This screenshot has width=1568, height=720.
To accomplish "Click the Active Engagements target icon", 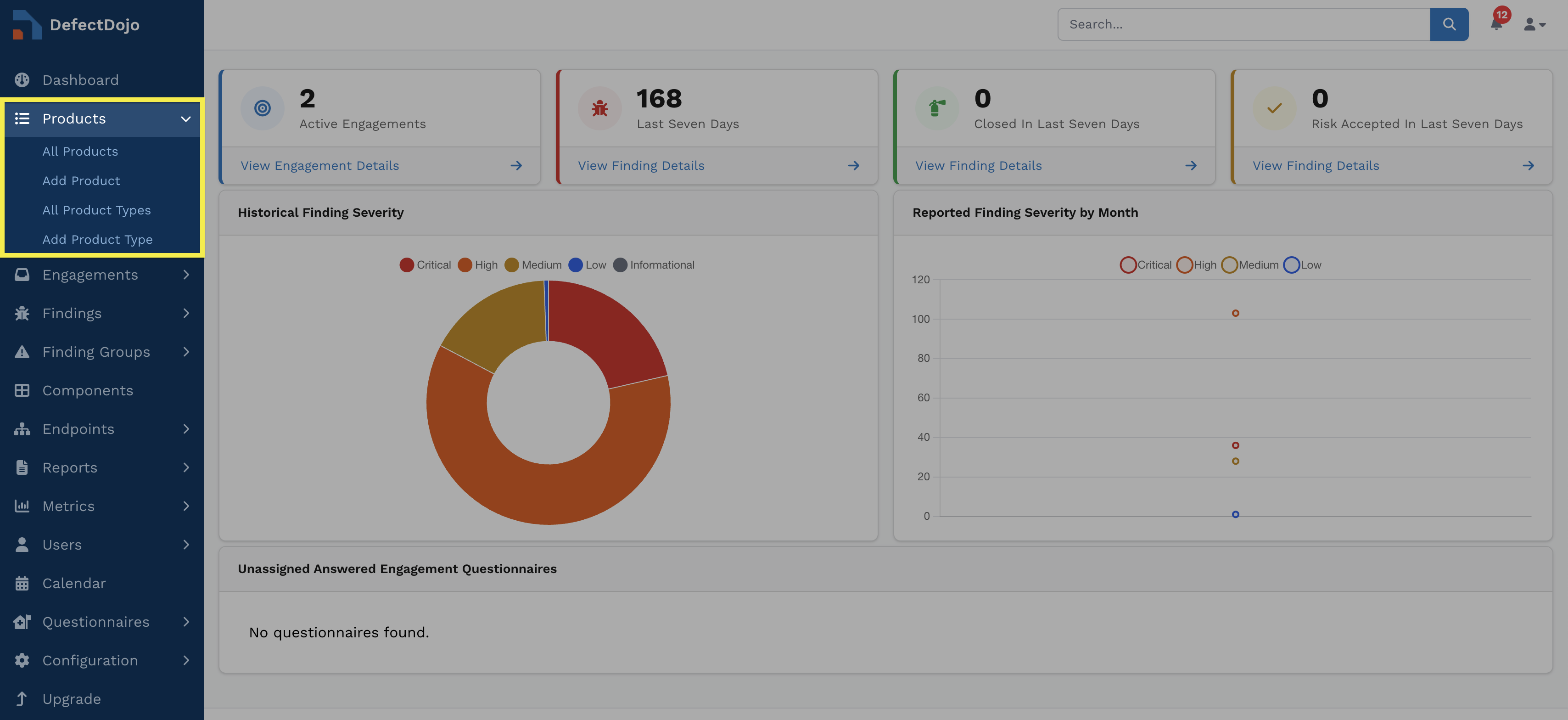I will (x=263, y=108).
